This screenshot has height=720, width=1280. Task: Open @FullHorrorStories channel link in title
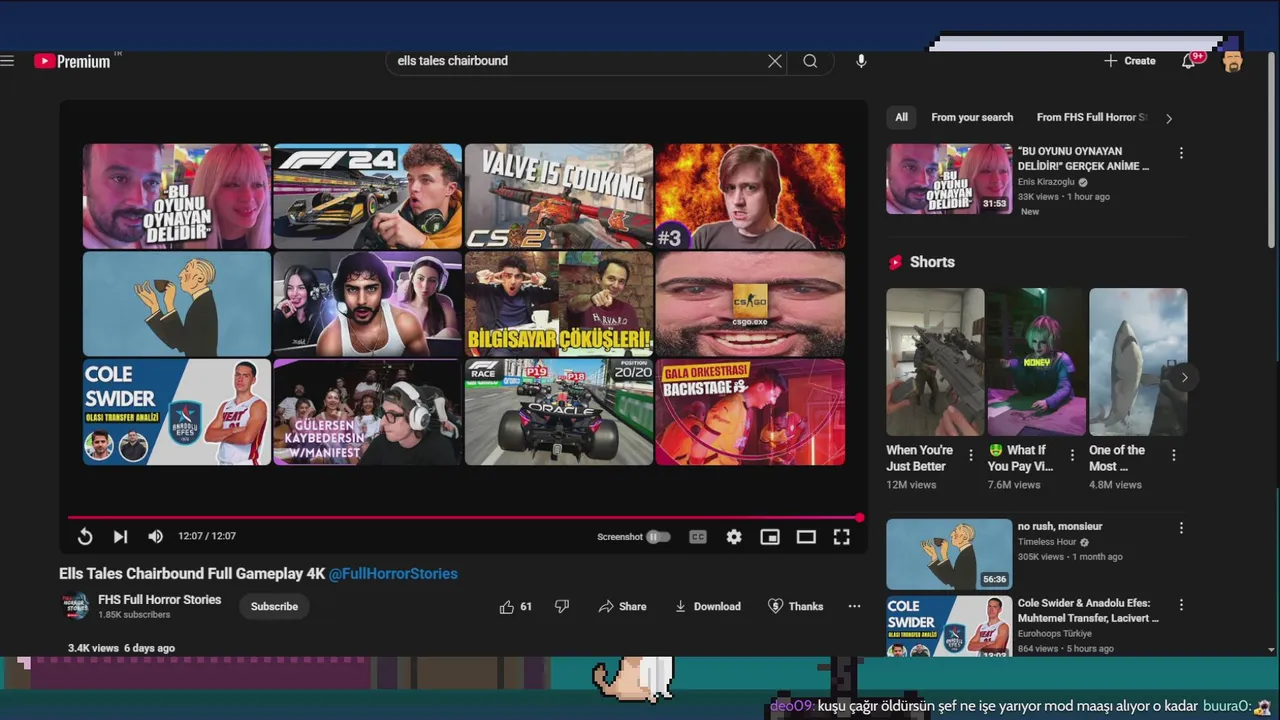click(x=393, y=574)
